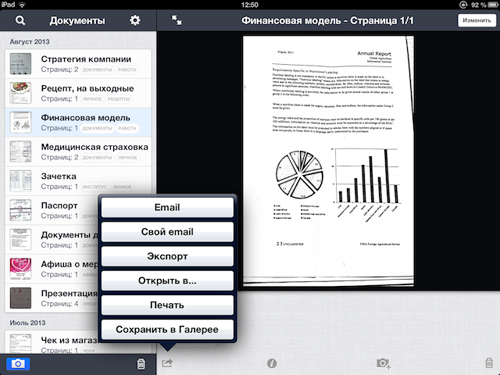This screenshot has height=375, width=500.
Task: Click the trash icon under document list
Action: pos(141,364)
